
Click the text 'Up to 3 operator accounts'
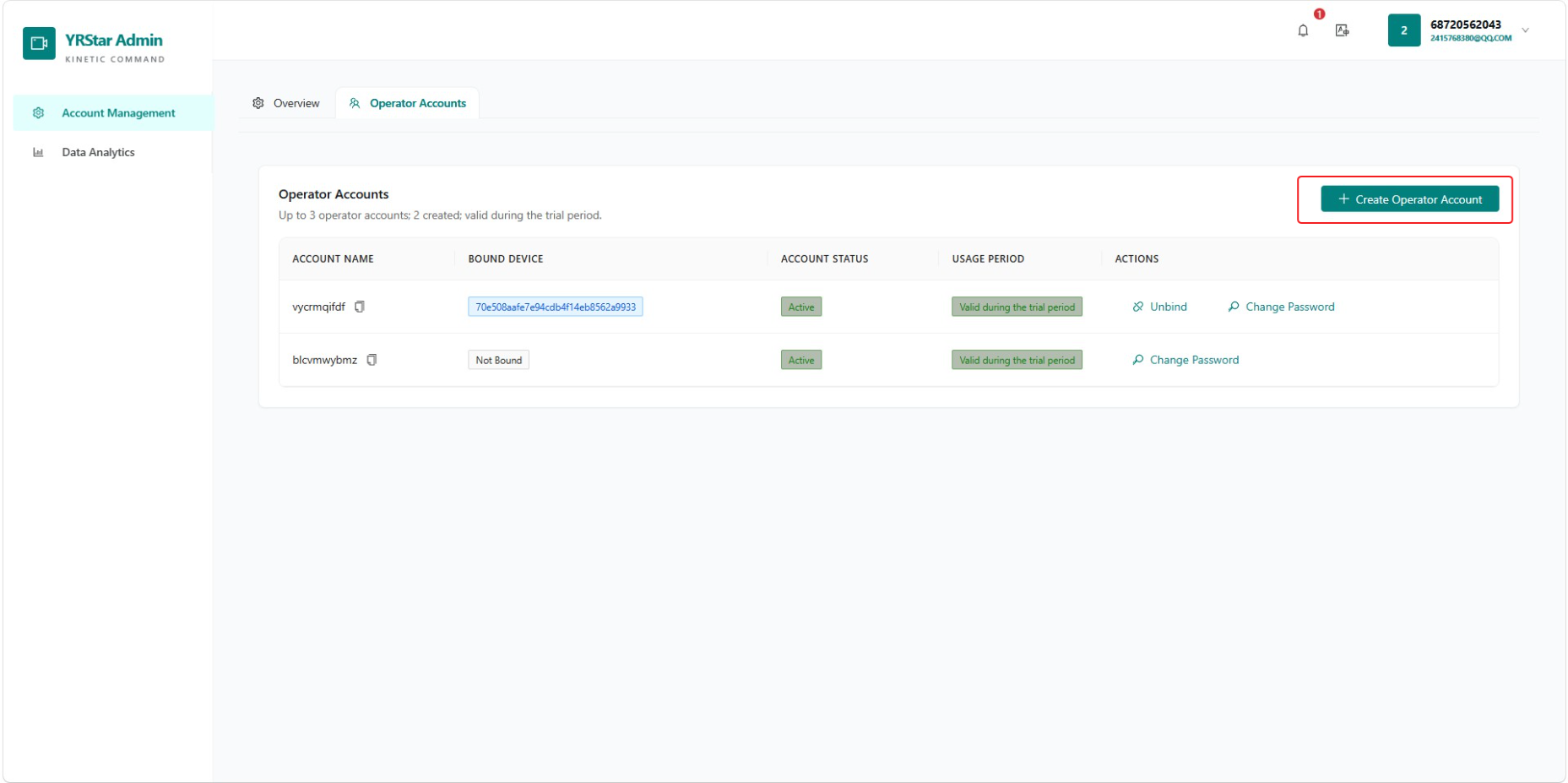[x=344, y=215]
